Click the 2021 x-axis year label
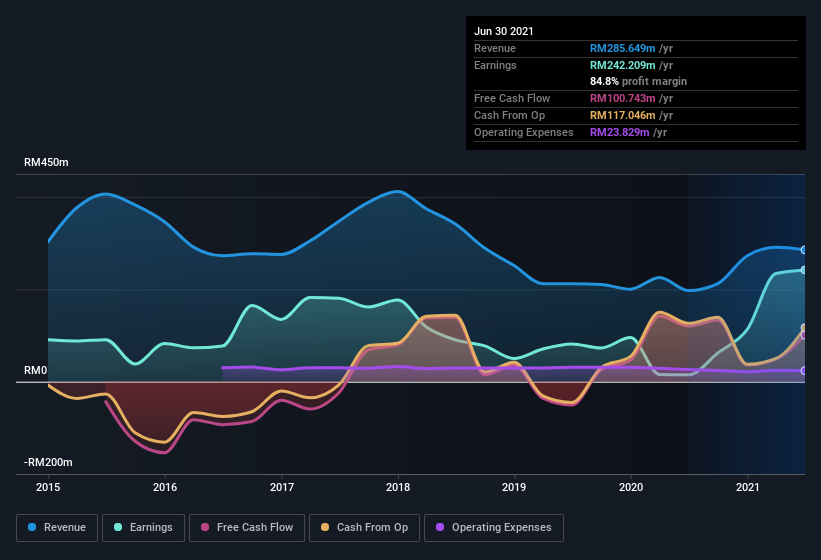The width and height of the screenshot is (821, 560). [748, 487]
